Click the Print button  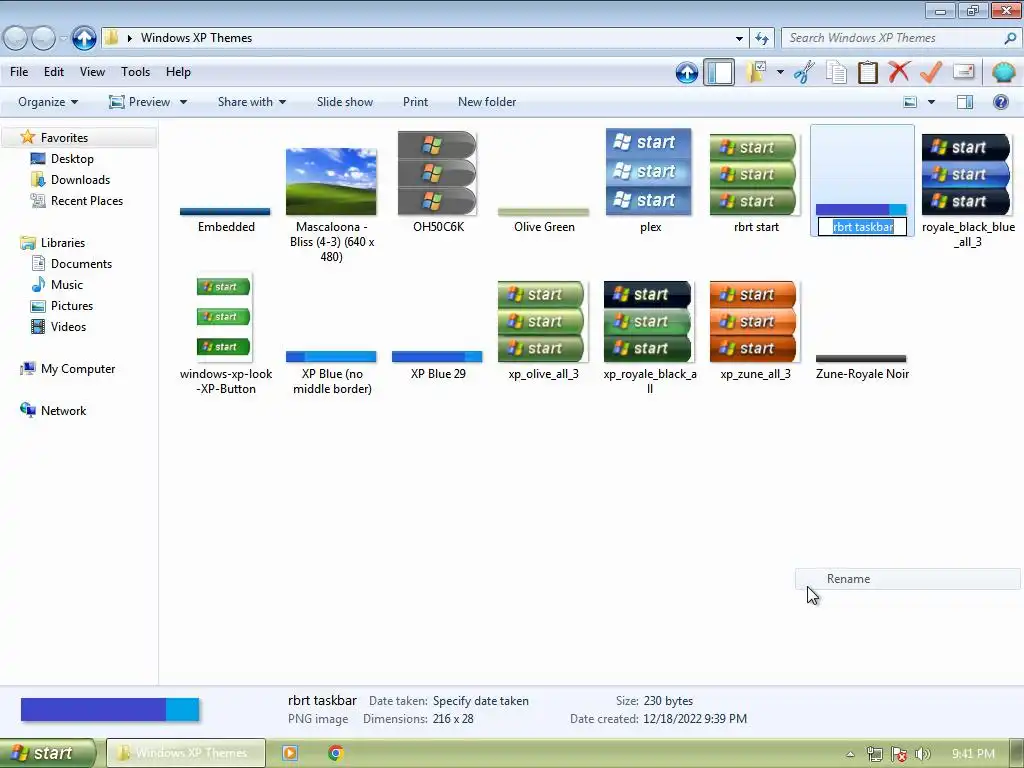[x=415, y=102]
